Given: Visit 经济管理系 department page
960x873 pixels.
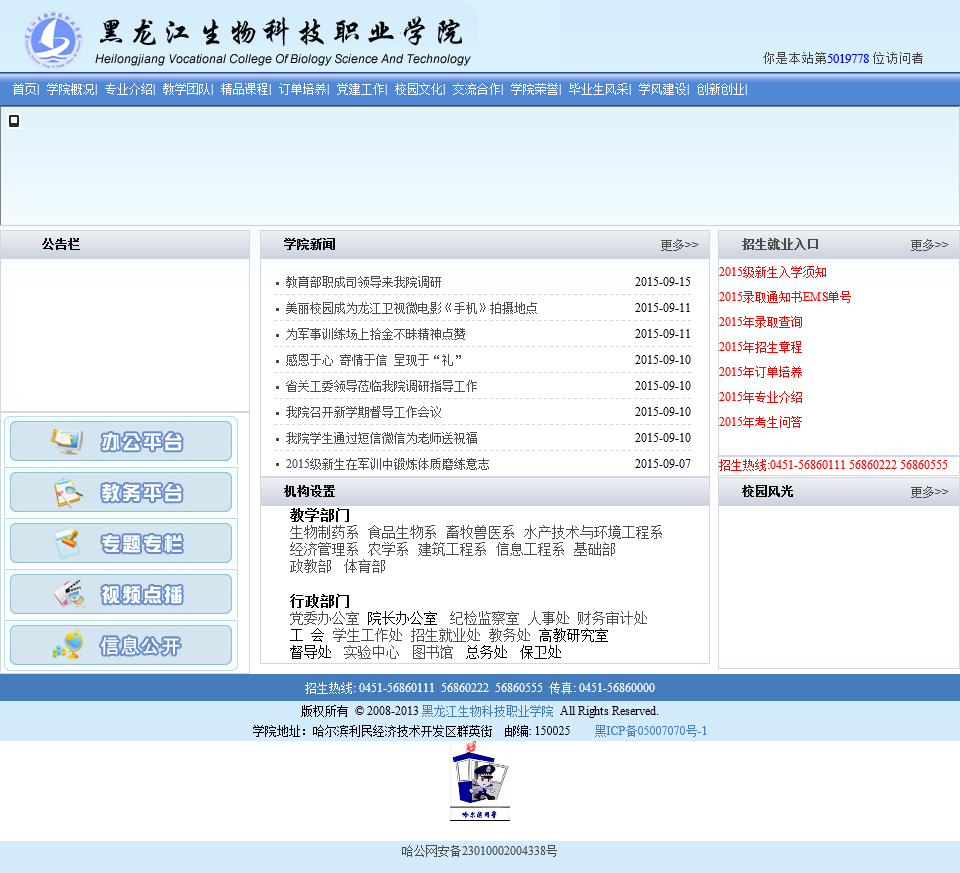Looking at the screenshot, I should 324,550.
